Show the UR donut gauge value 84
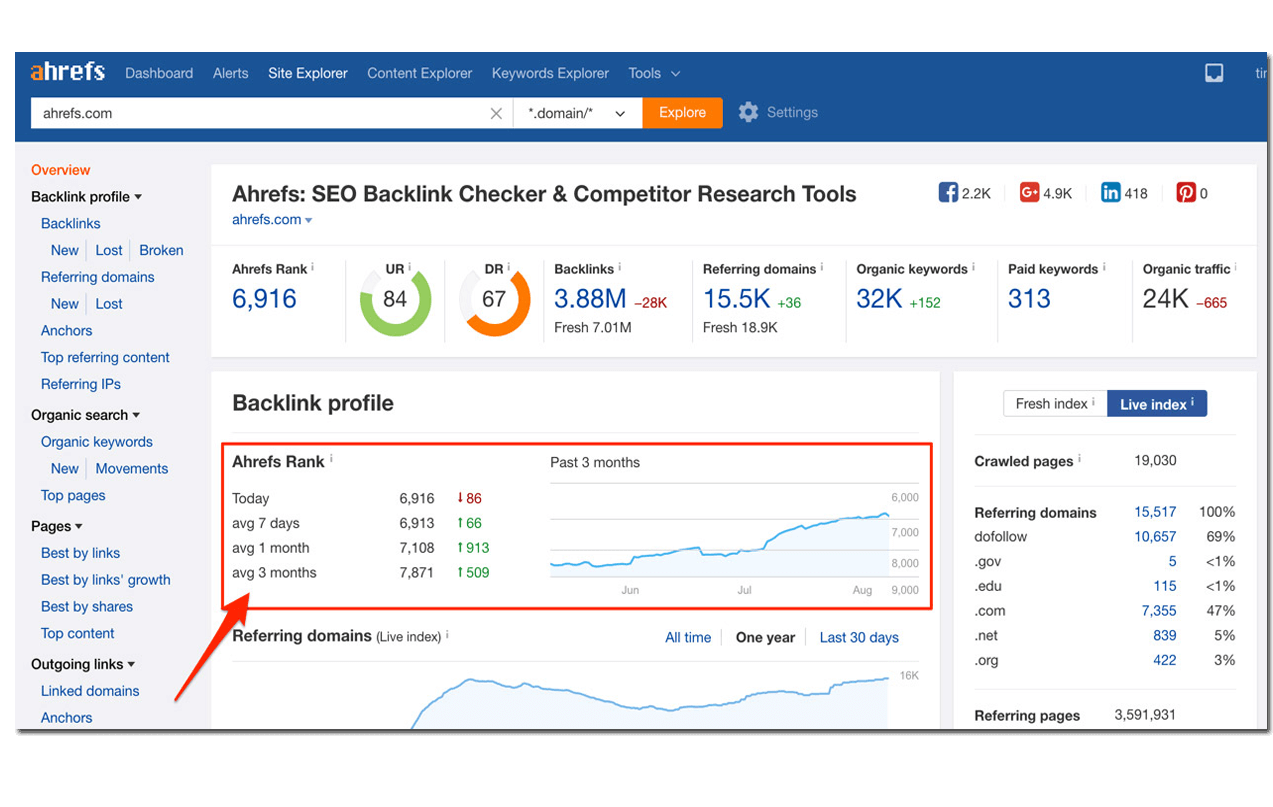 click(x=395, y=299)
